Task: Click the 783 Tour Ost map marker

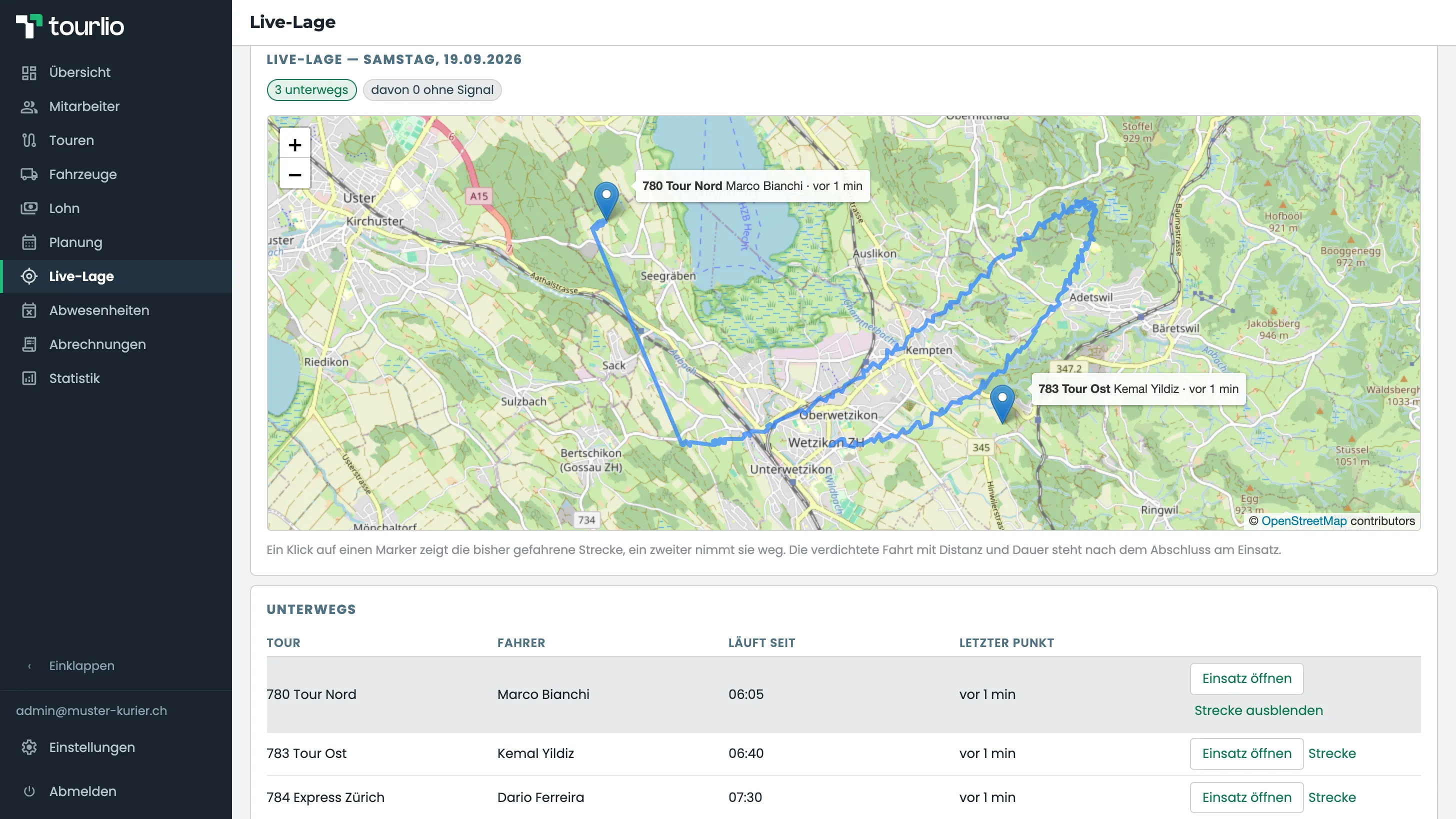Action: tap(1002, 403)
